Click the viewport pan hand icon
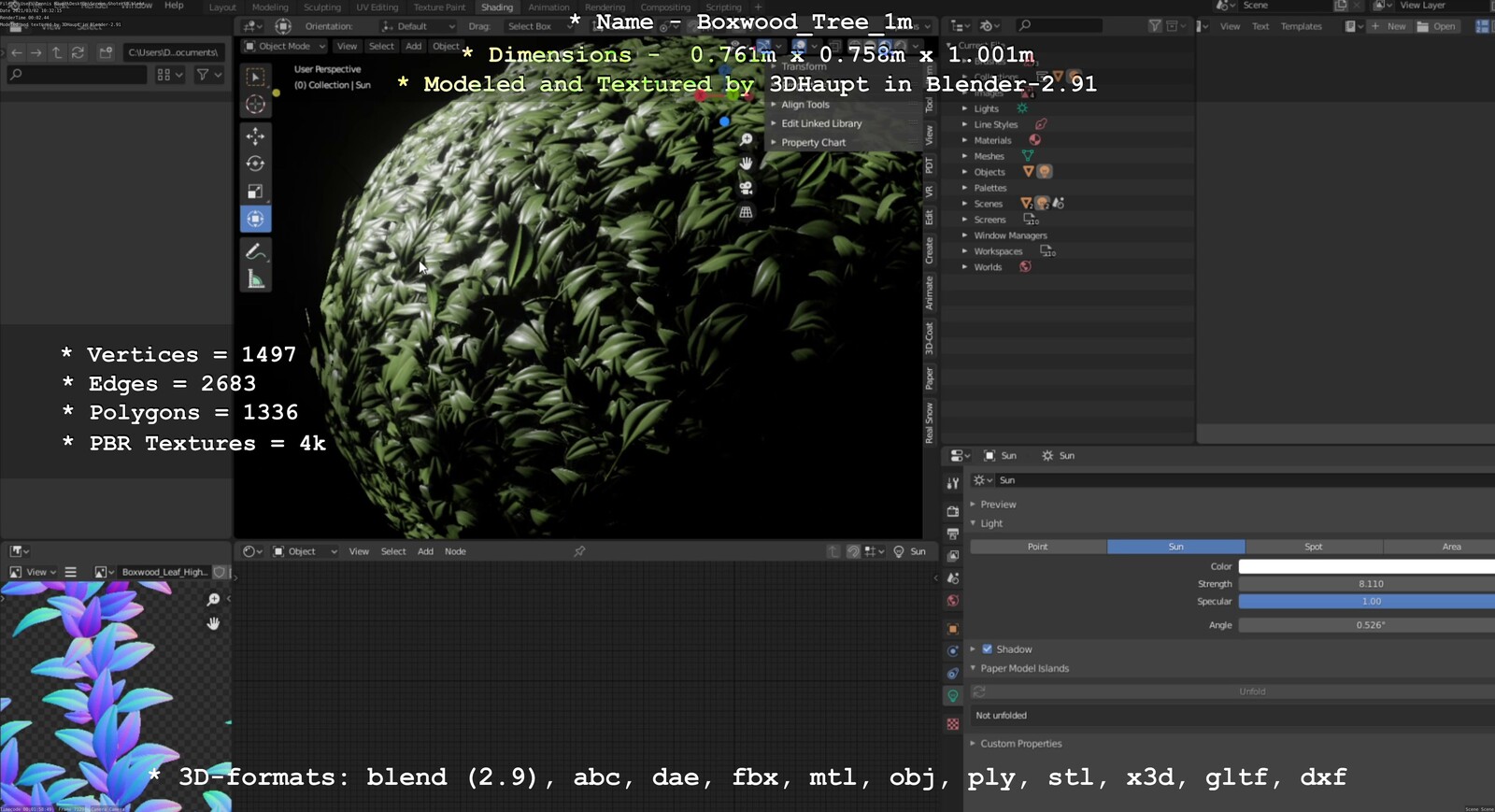Screen dimensions: 1495x812 [746, 164]
